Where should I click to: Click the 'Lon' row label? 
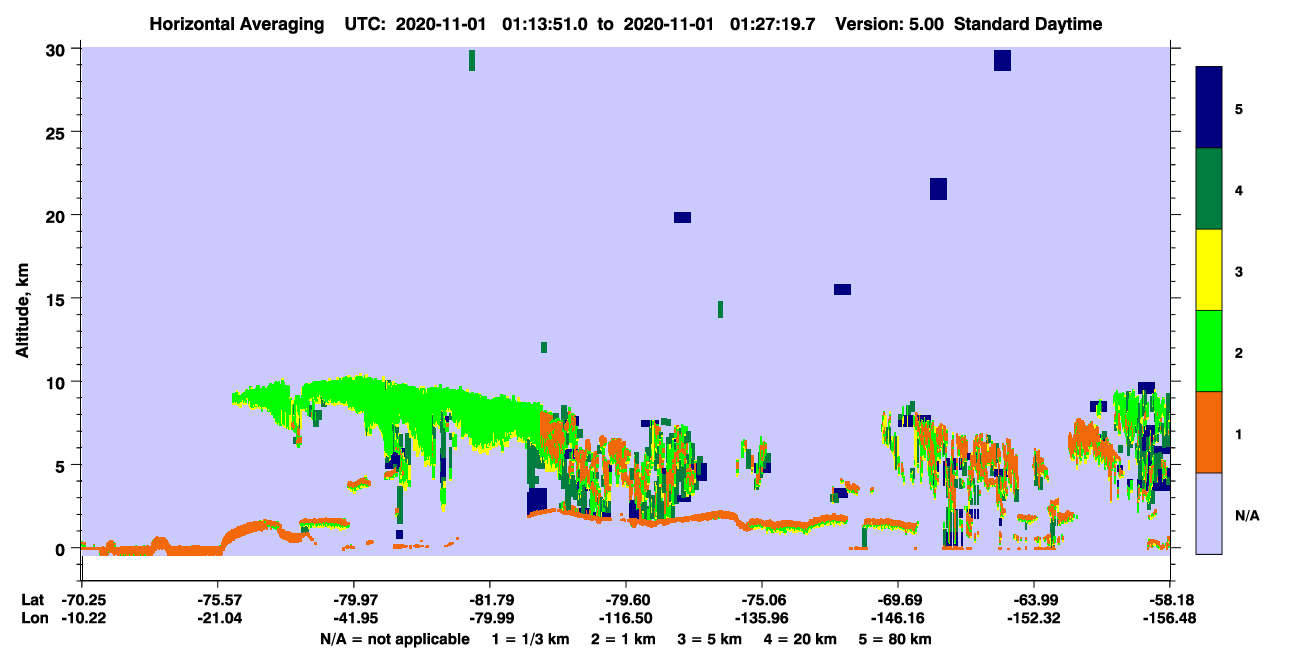(32, 618)
